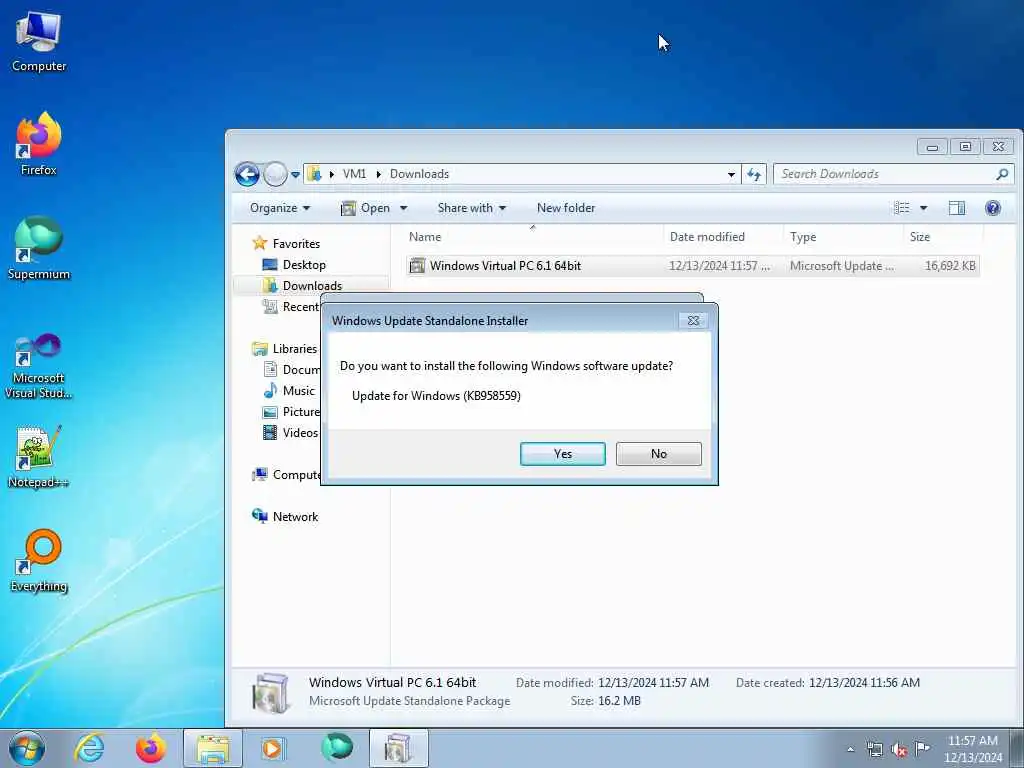The width and height of the screenshot is (1024, 768).
Task: Switch to the Update Installer taskbar button
Action: pos(398,748)
